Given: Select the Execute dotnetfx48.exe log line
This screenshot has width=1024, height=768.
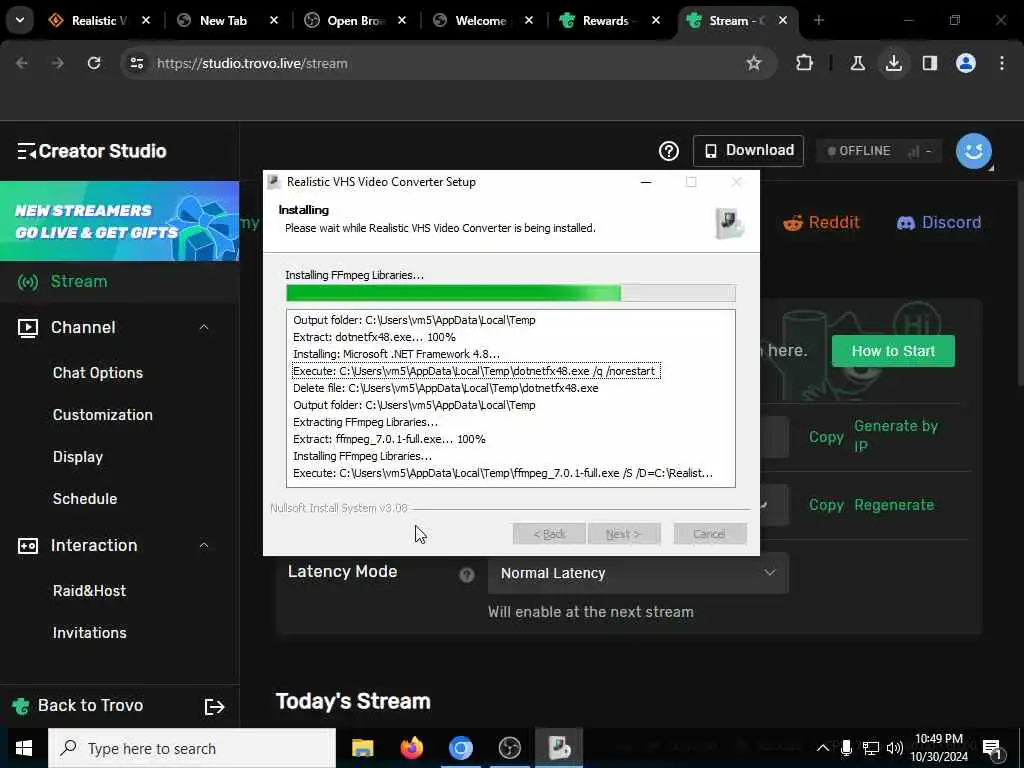Looking at the screenshot, I should click(x=476, y=371).
